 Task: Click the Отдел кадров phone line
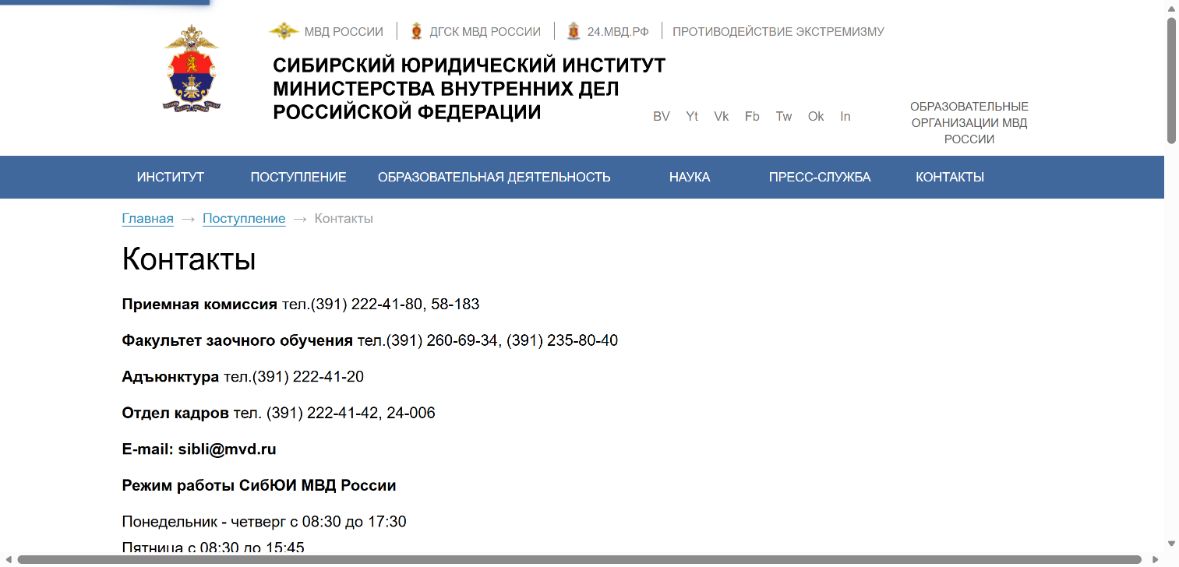tap(278, 413)
